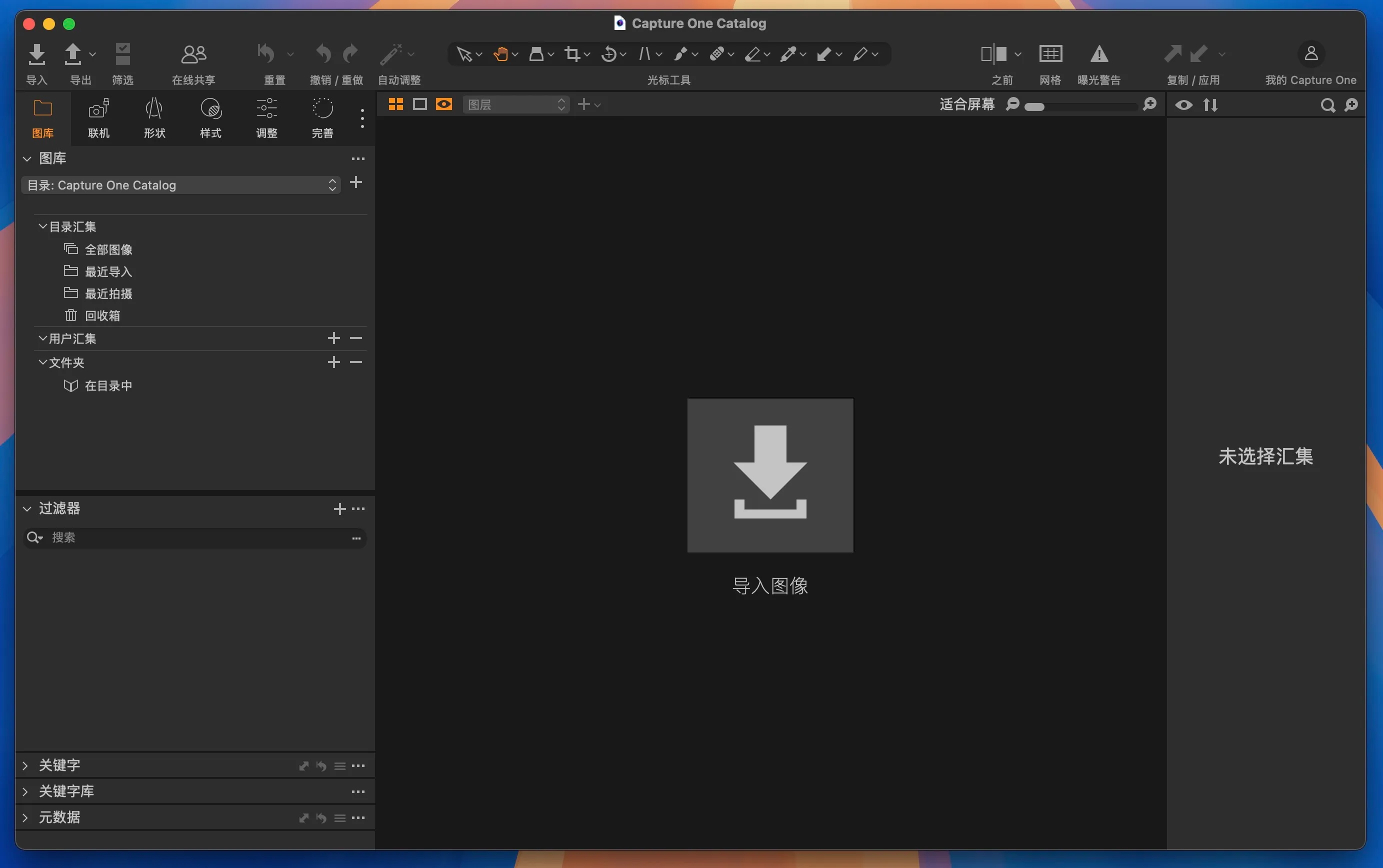Collapse the Catalog Collections (目录汇集) tree
1383x868 pixels.
coord(42,227)
